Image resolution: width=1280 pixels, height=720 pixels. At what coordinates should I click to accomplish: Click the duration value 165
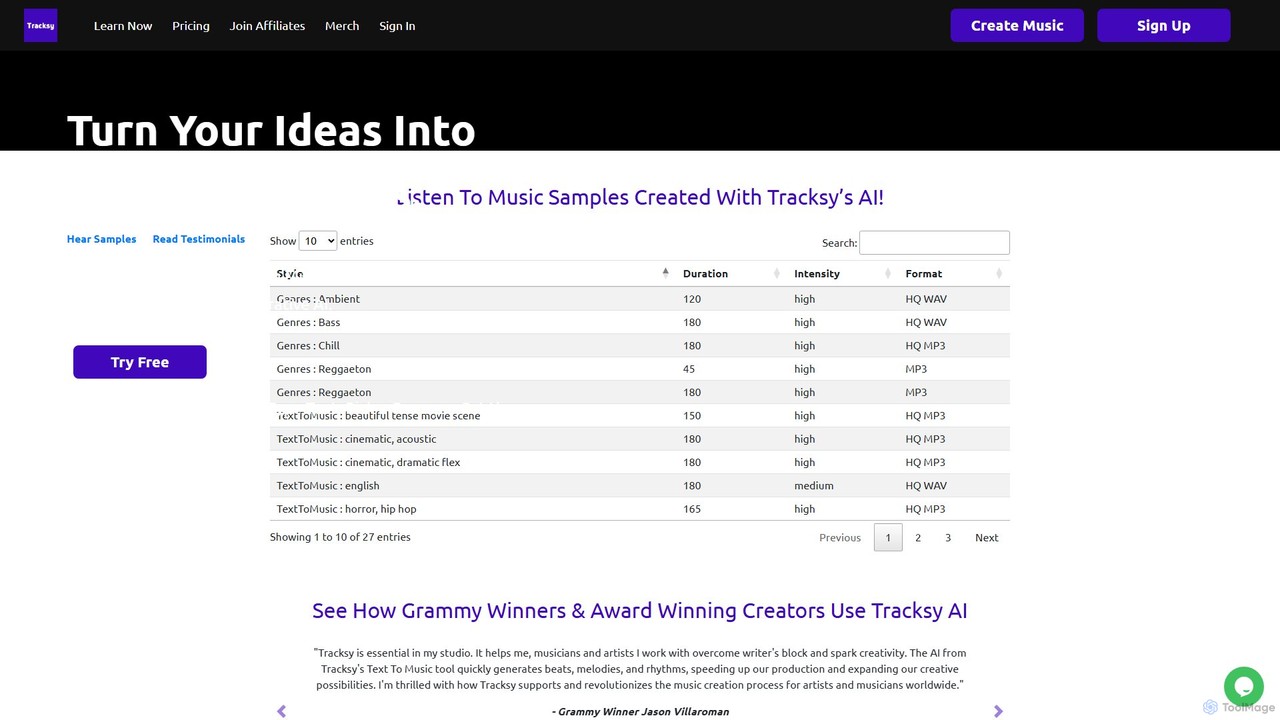pyautogui.click(x=692, y=509)
